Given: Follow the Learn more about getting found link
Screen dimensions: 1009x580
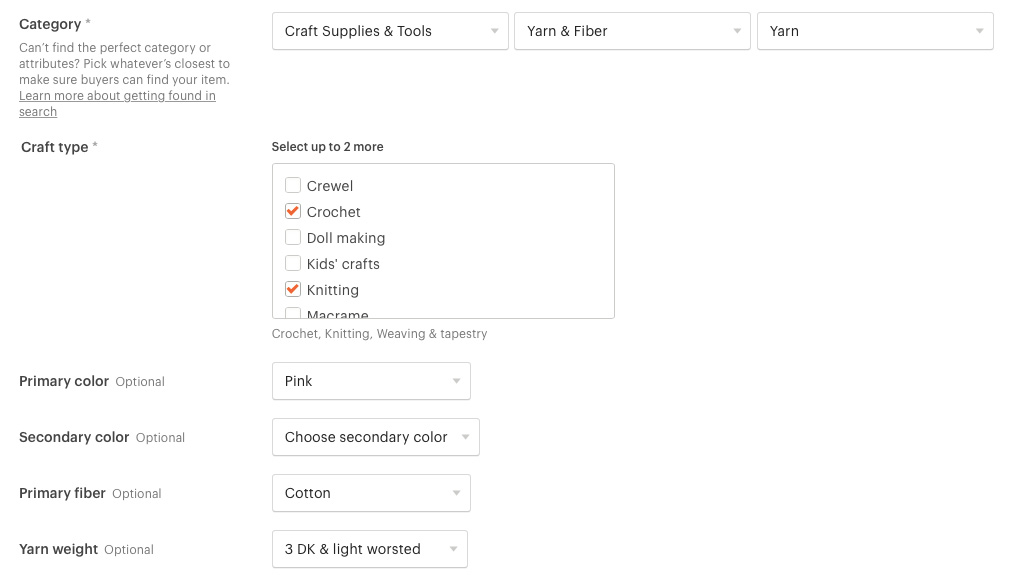Looking at the screenshot, I should pos(117,104).
